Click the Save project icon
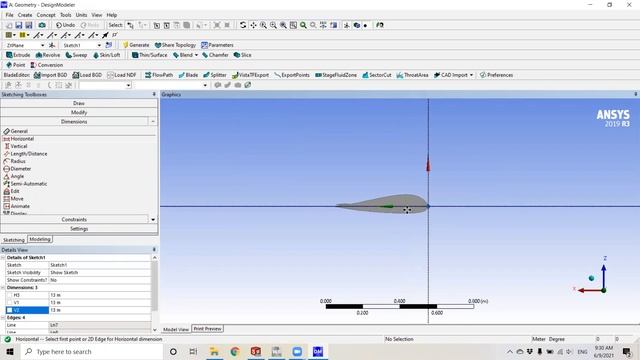640x360 pixels. coord(19,25)
